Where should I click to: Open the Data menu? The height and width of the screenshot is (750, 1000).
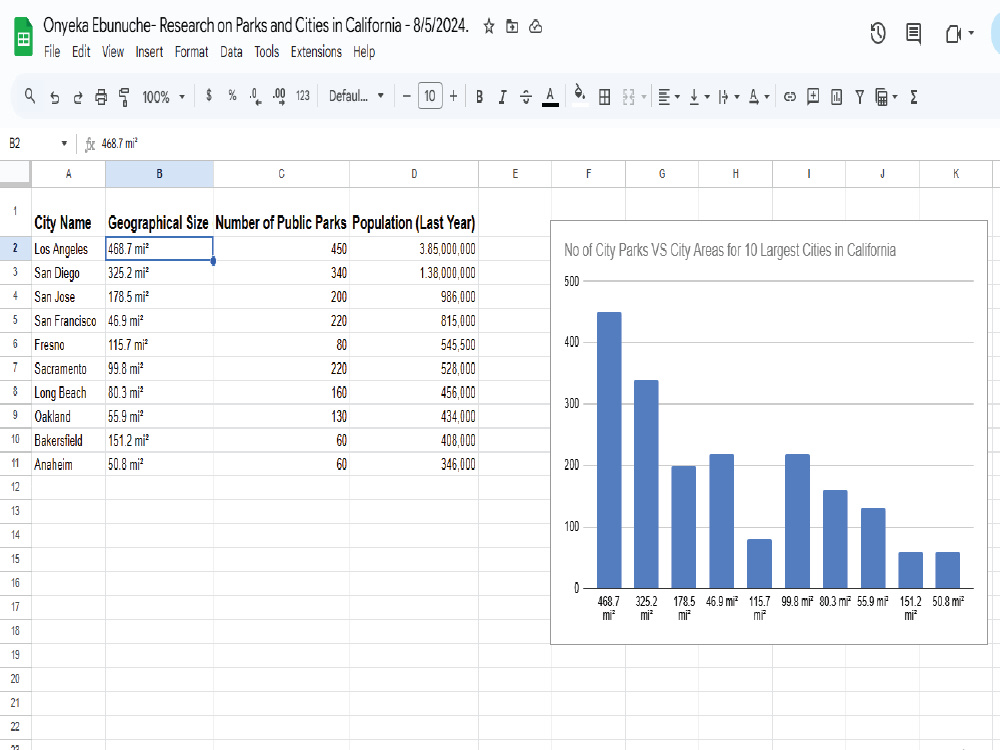coord(231,52)
